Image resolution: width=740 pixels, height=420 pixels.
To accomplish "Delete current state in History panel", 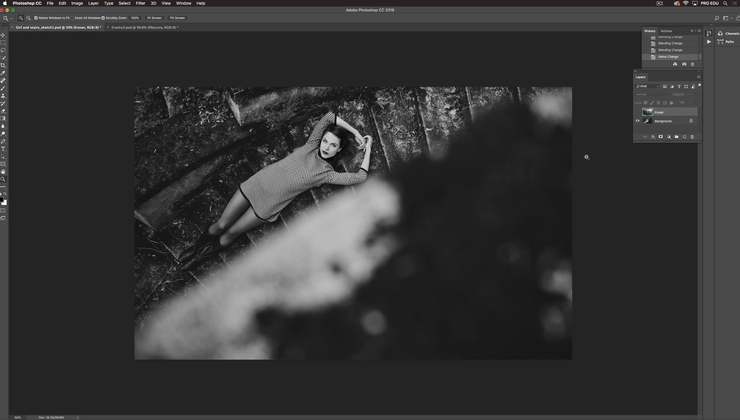I will (x=693, y=64).
